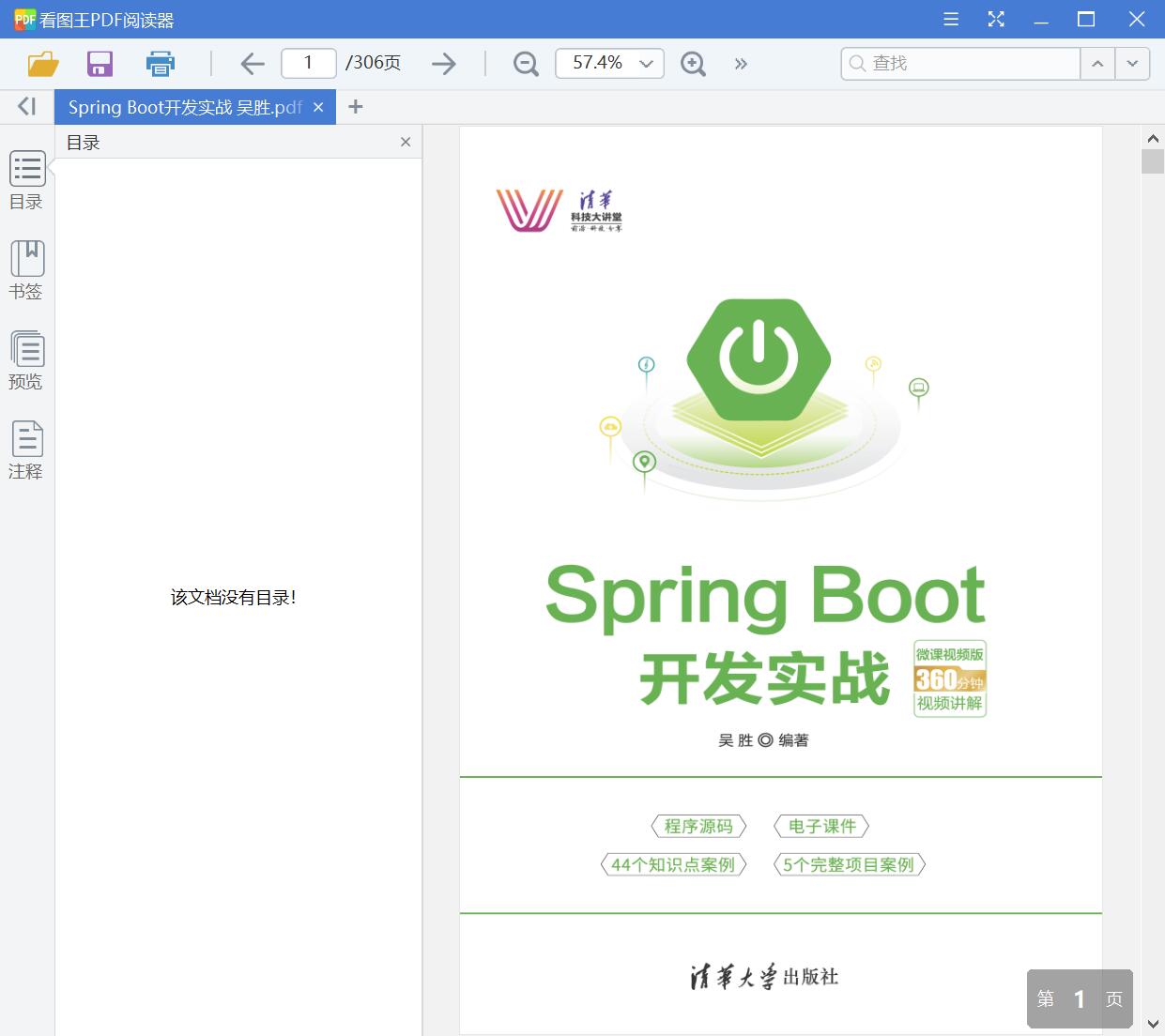Go to the previous page arrow
1165x1036 pixels.
point(253,64)
